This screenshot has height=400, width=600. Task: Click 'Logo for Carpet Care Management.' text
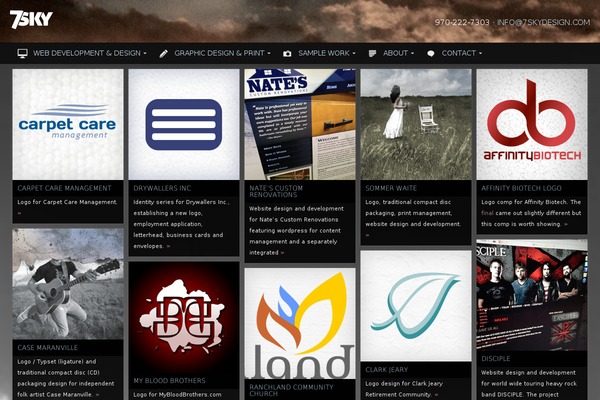(67, 202)
